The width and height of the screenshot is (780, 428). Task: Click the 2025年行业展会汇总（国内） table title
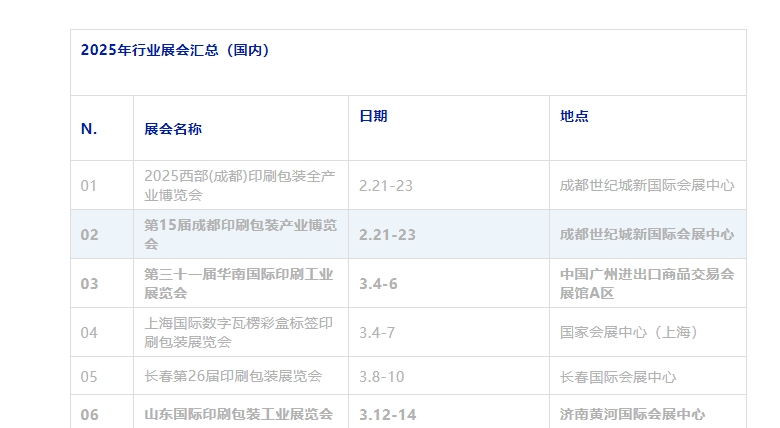tap(175, 50)
